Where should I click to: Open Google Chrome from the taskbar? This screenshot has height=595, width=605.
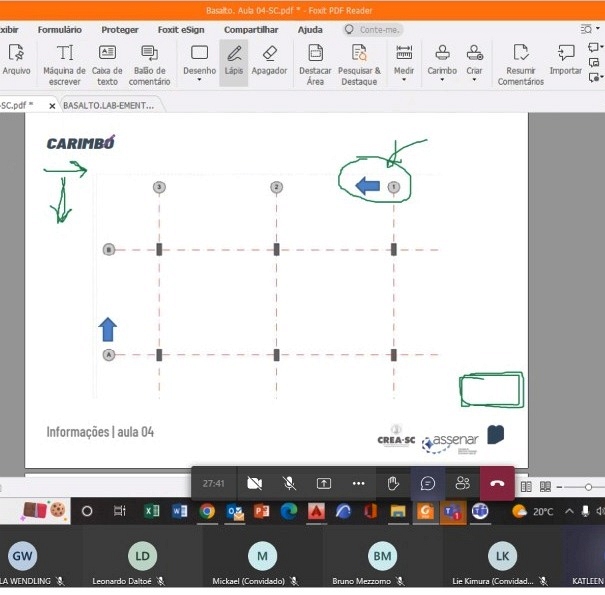[207, 511]
